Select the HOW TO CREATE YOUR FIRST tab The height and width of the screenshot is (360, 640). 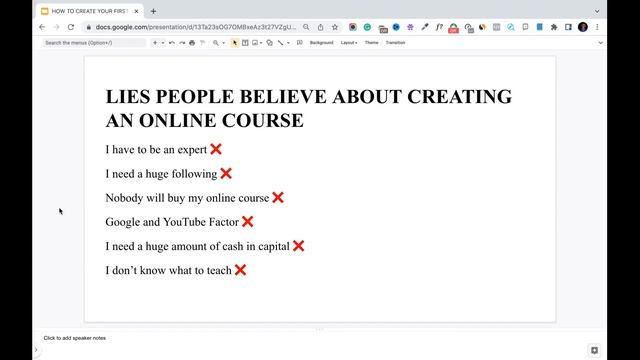pos(90,11)
